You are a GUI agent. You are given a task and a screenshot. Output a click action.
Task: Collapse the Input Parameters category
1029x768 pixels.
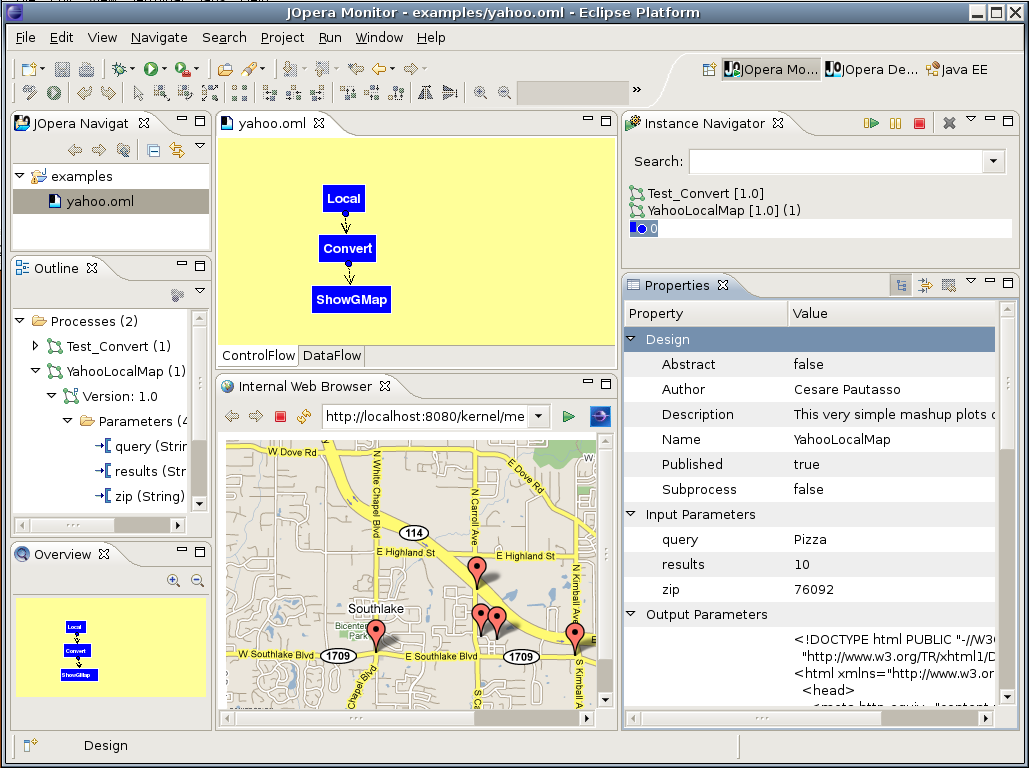(631, 514)
